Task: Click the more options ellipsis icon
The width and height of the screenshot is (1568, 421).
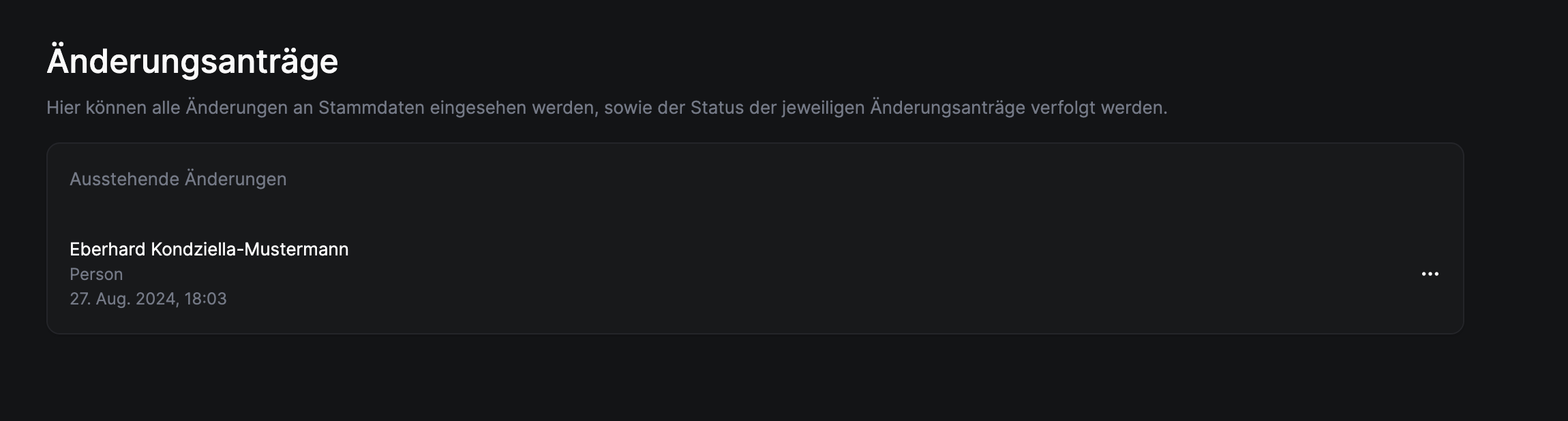Action: click(1430, 274)
